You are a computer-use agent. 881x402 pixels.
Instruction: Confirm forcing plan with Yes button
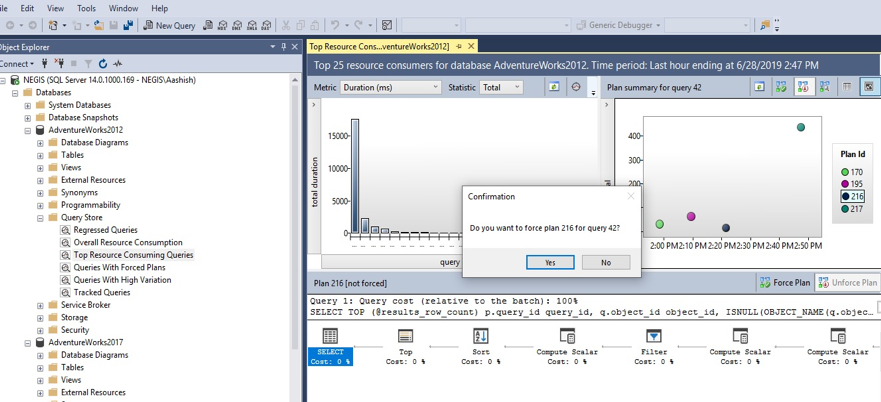pyautogui.click(x=550, y=263)
